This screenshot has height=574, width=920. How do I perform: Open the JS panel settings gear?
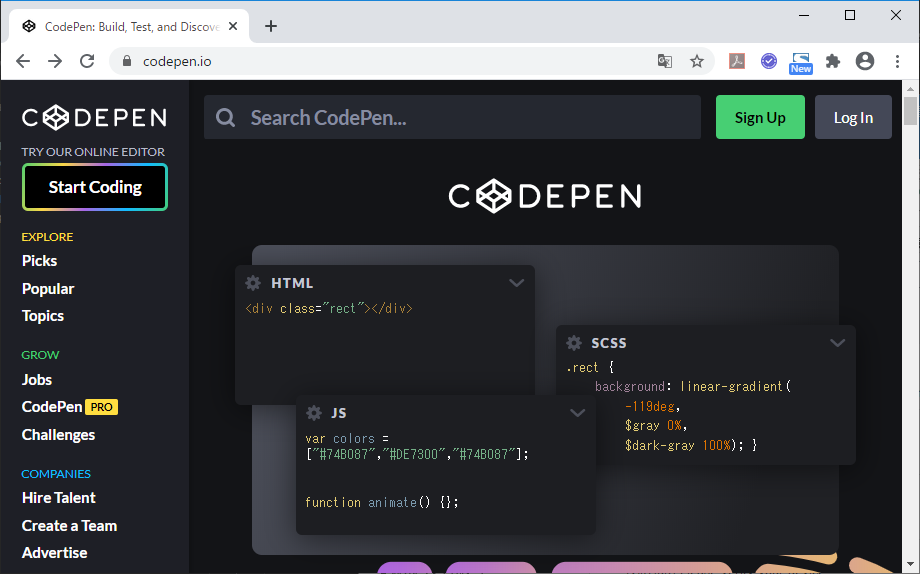[314, 413]
